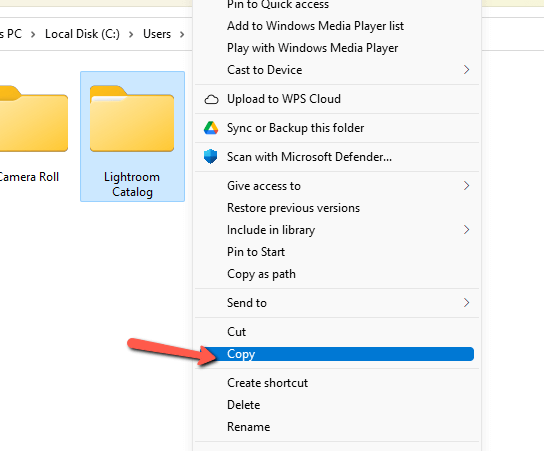
Task: Select Copy as path
Action: click(x=261, y=274)
